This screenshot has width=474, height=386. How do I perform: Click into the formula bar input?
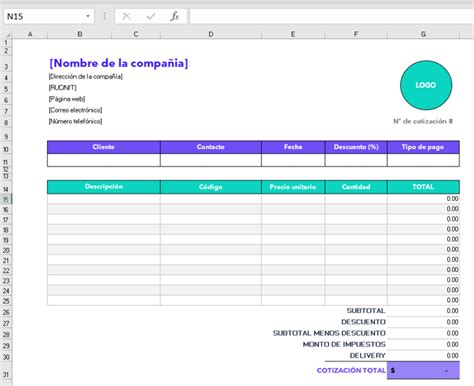(x=332, y=16)
